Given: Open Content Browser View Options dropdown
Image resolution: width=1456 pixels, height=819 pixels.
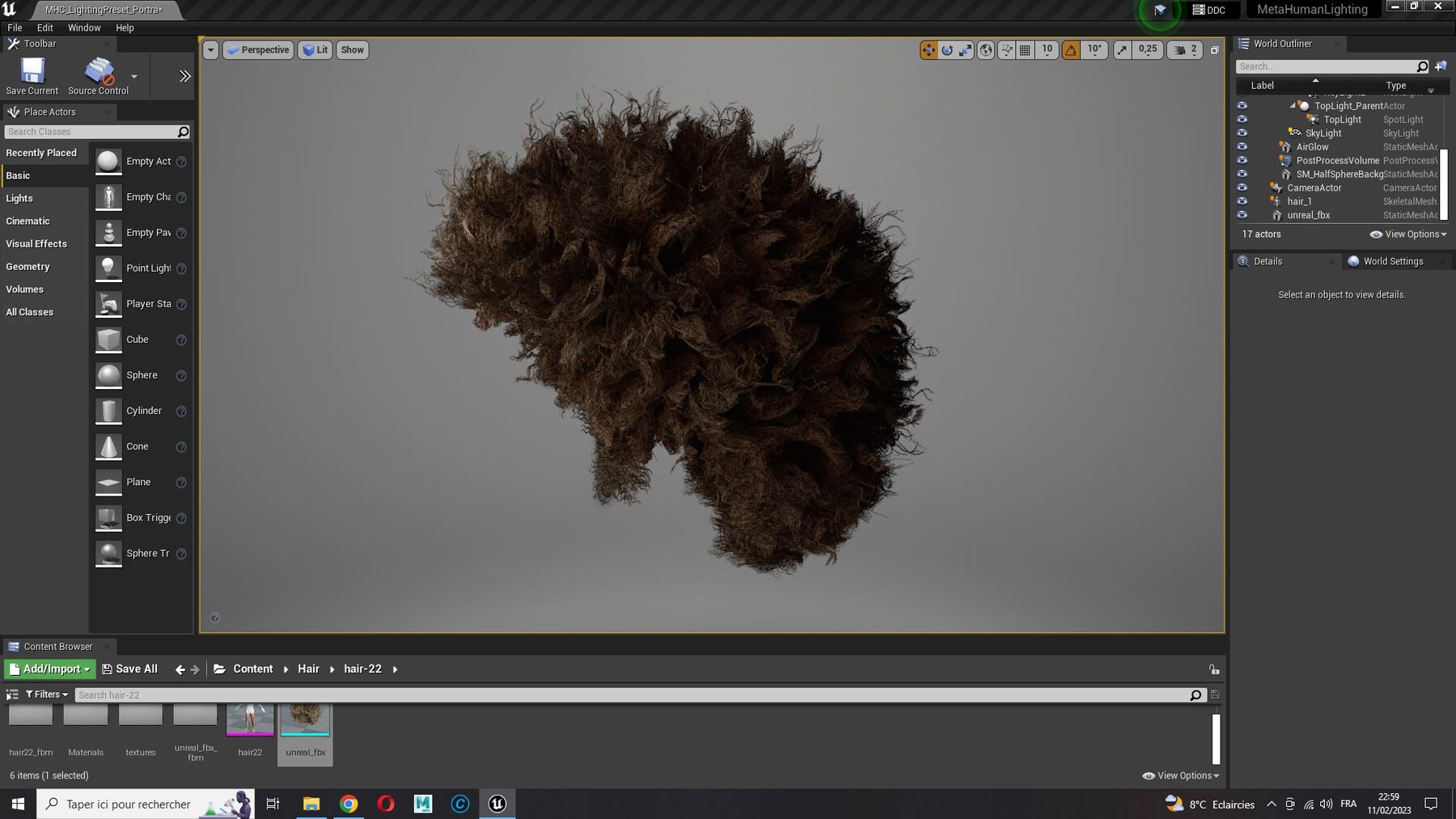Looking at the screenshot, I should [x=1180, y=775].
